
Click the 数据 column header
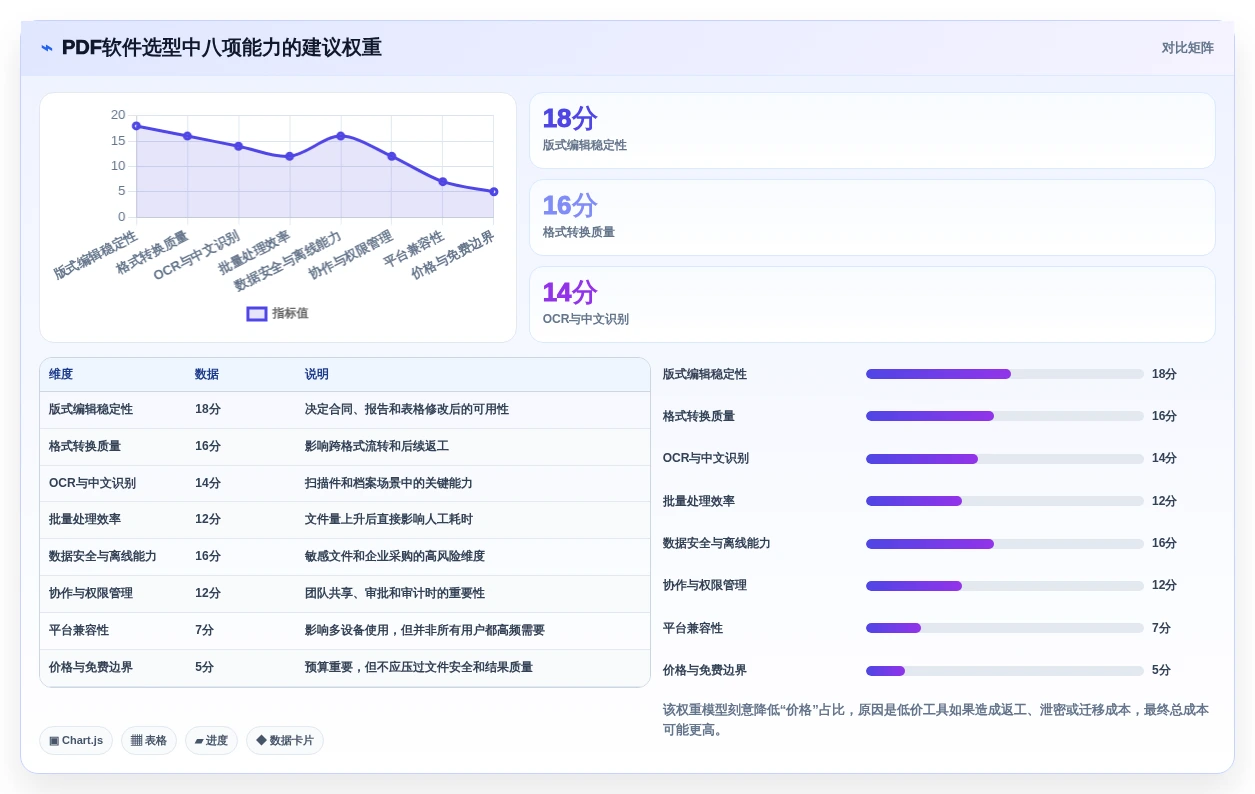207,375
